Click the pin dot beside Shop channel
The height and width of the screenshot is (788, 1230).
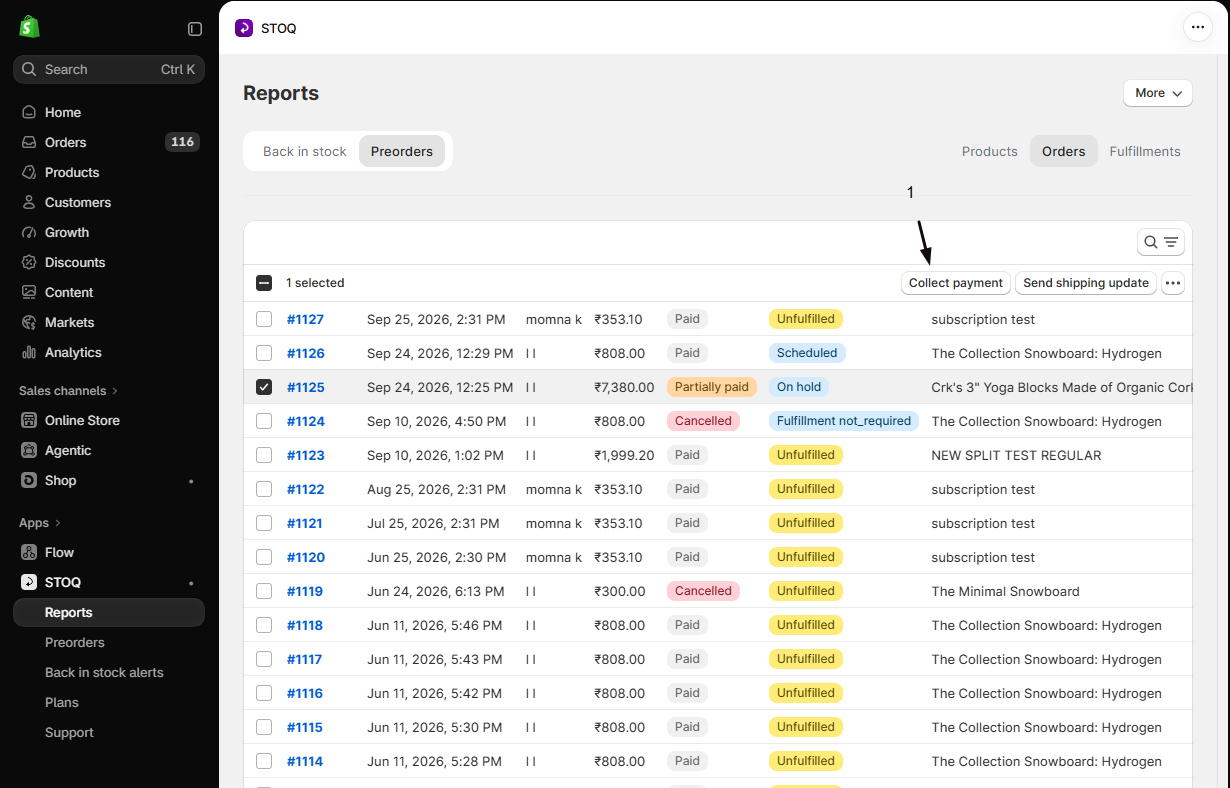click(x=191, y=481)
